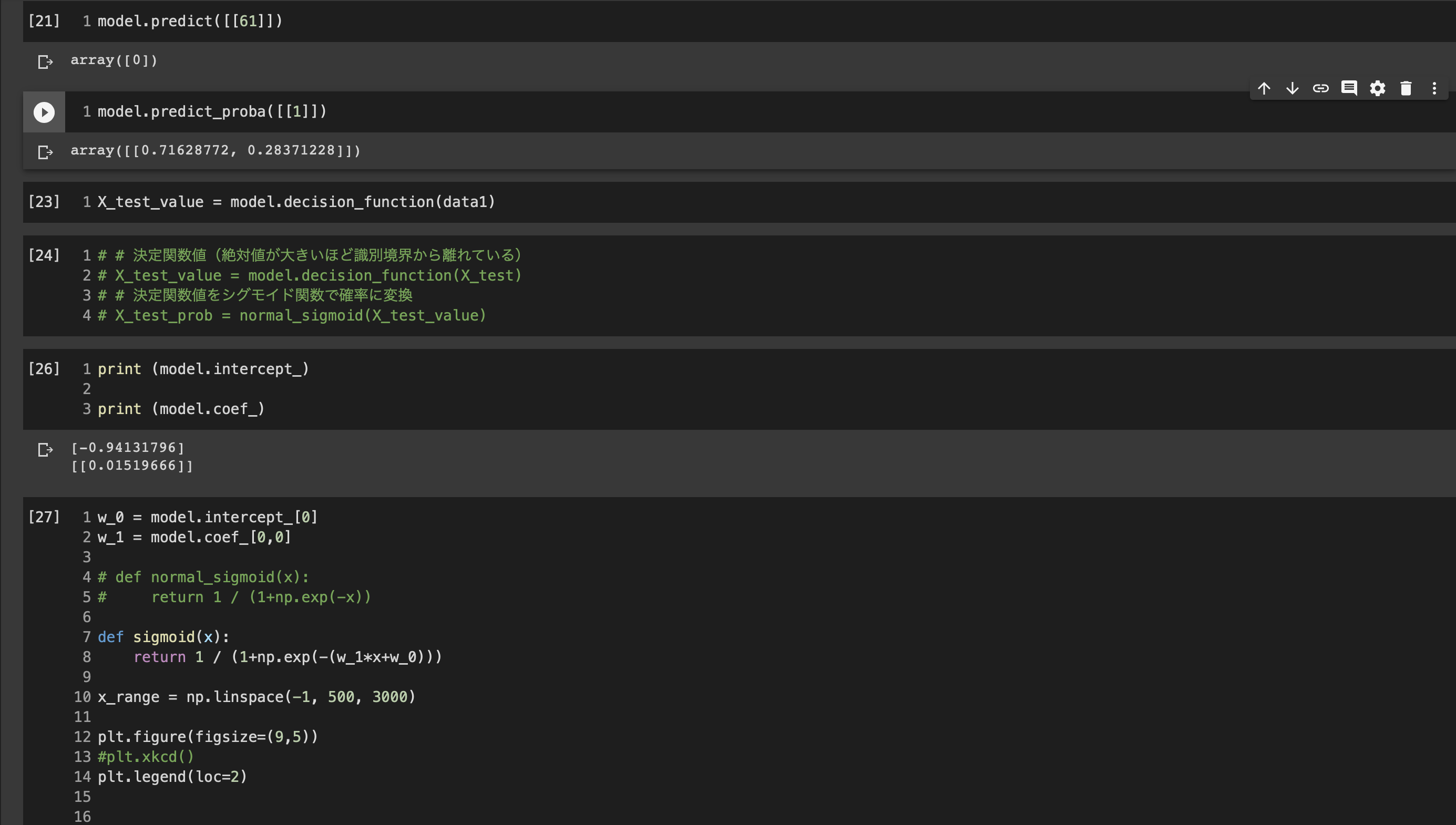Delete the cell with trash icon
1456x825 pixels.
1406,88
